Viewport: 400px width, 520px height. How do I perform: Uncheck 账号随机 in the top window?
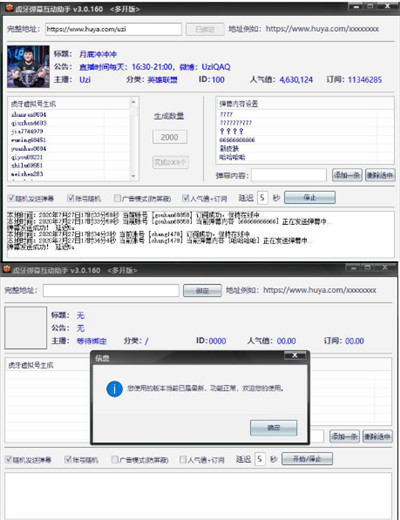[x=70, y=199]
